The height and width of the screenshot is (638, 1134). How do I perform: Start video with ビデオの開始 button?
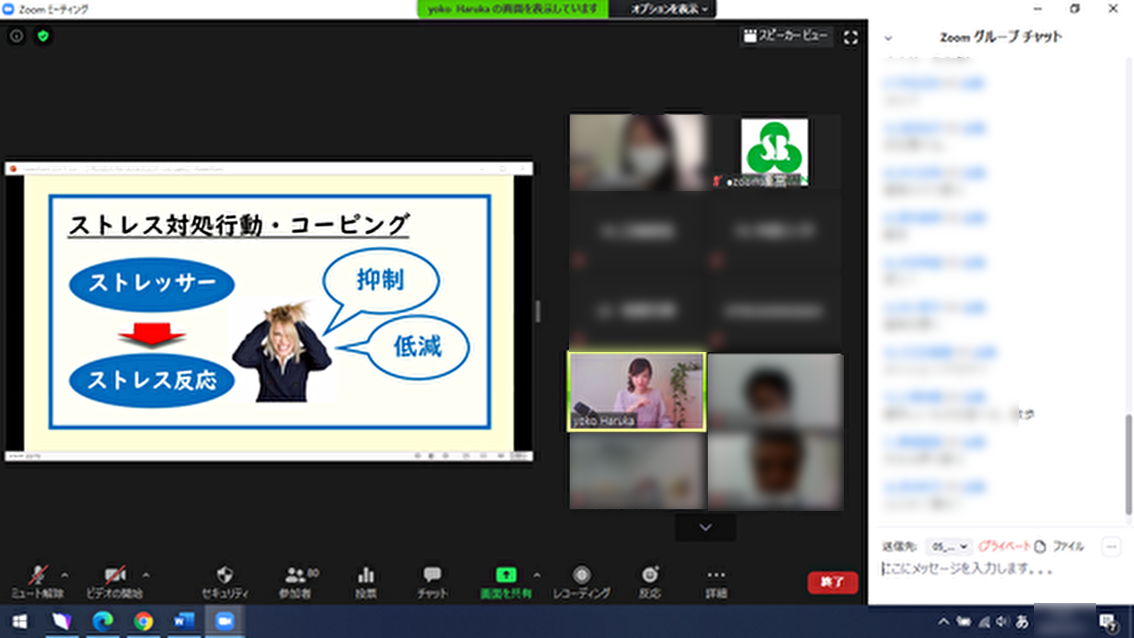[113, 575]
